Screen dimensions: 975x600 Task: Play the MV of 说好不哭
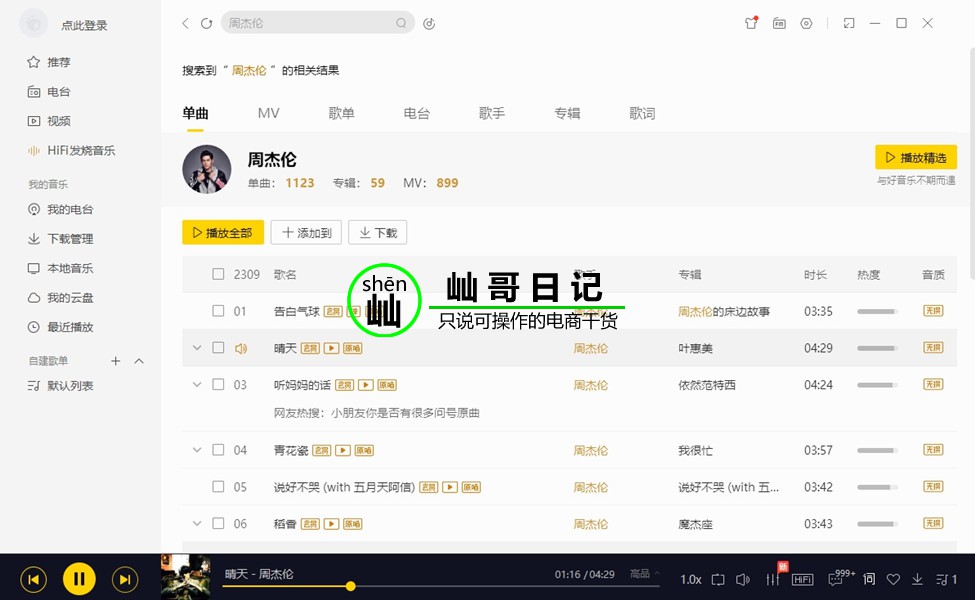[x=450, y=487]
